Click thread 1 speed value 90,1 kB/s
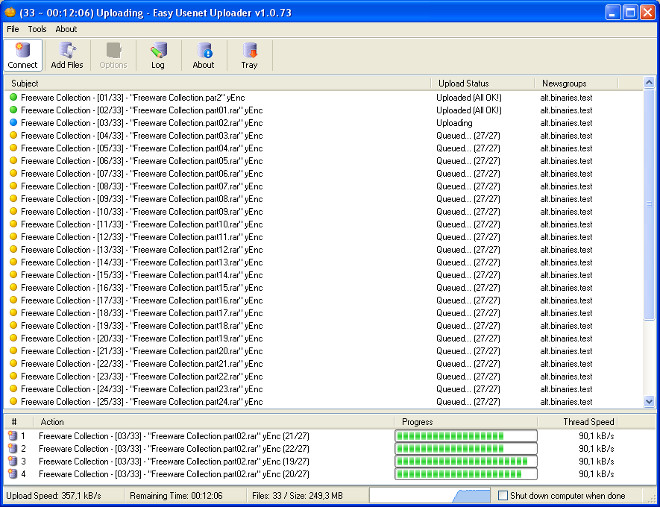660x507 pixels. point(596,435)
